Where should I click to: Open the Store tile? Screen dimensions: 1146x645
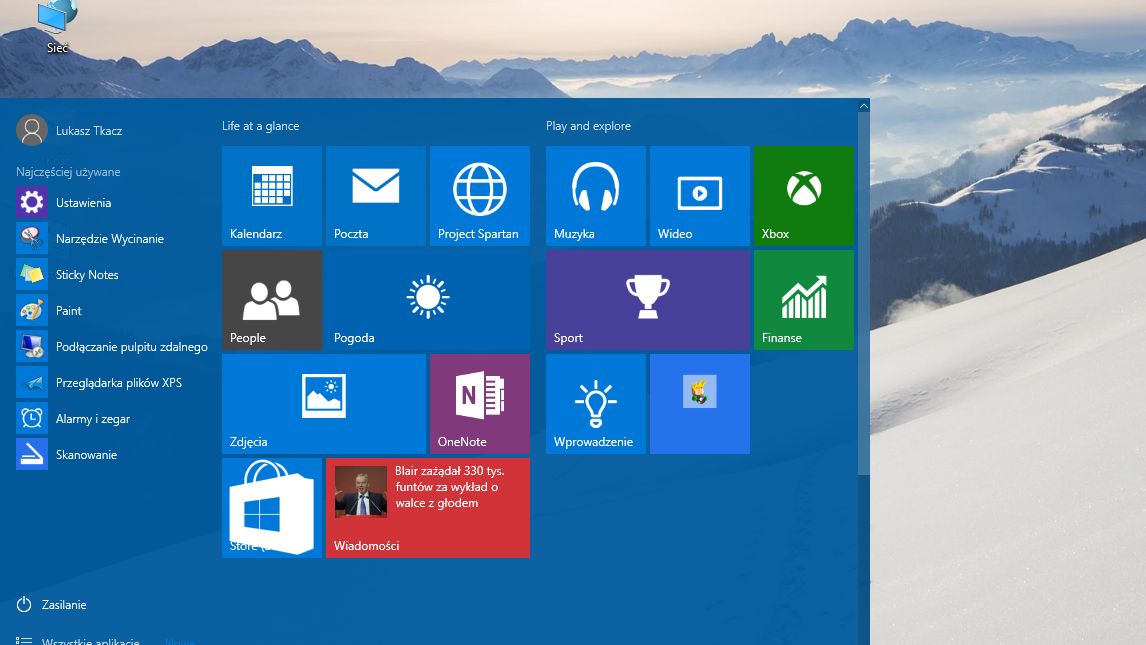[x=272, y=508]
